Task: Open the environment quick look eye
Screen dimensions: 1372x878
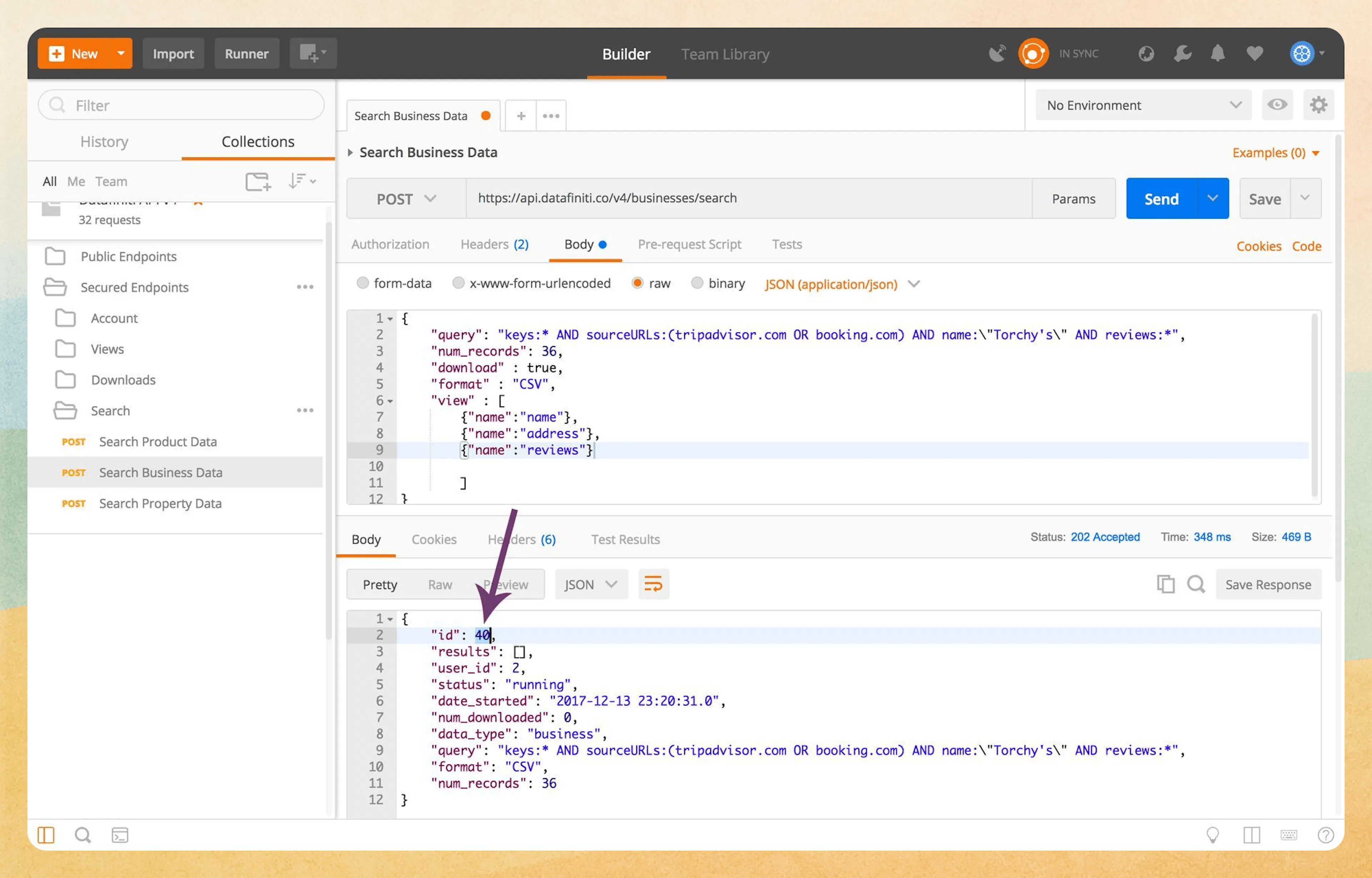Action: [x=1277, y=105]
